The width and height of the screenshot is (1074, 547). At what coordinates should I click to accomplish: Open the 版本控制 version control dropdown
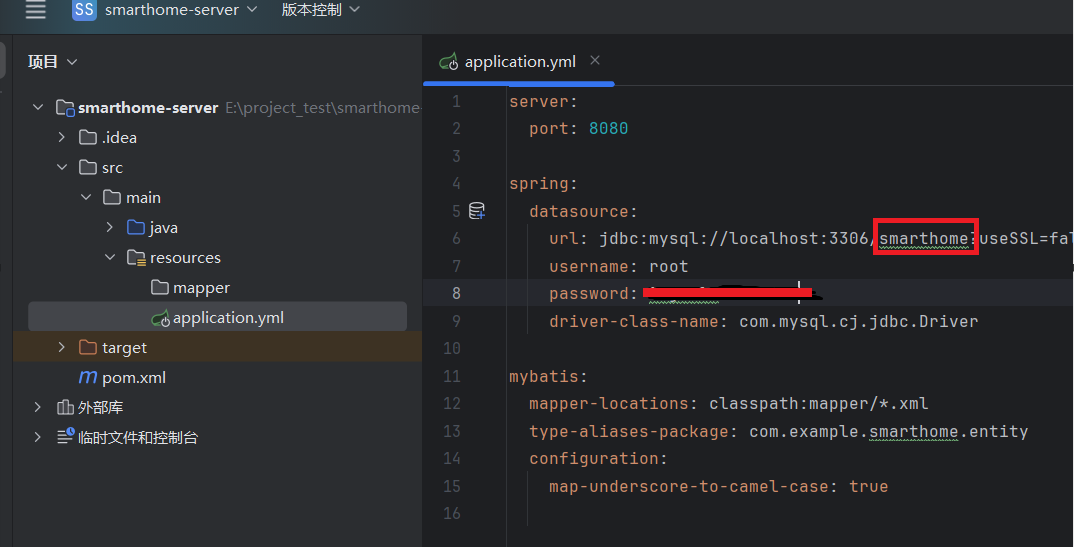coord(320,10)
